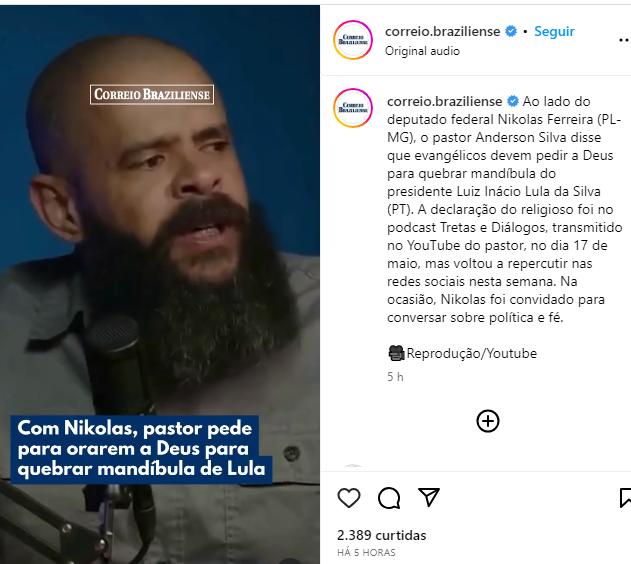View the 2.389 curtidas likes list
The image size is (631, 564).
click(x=381, y=535)
